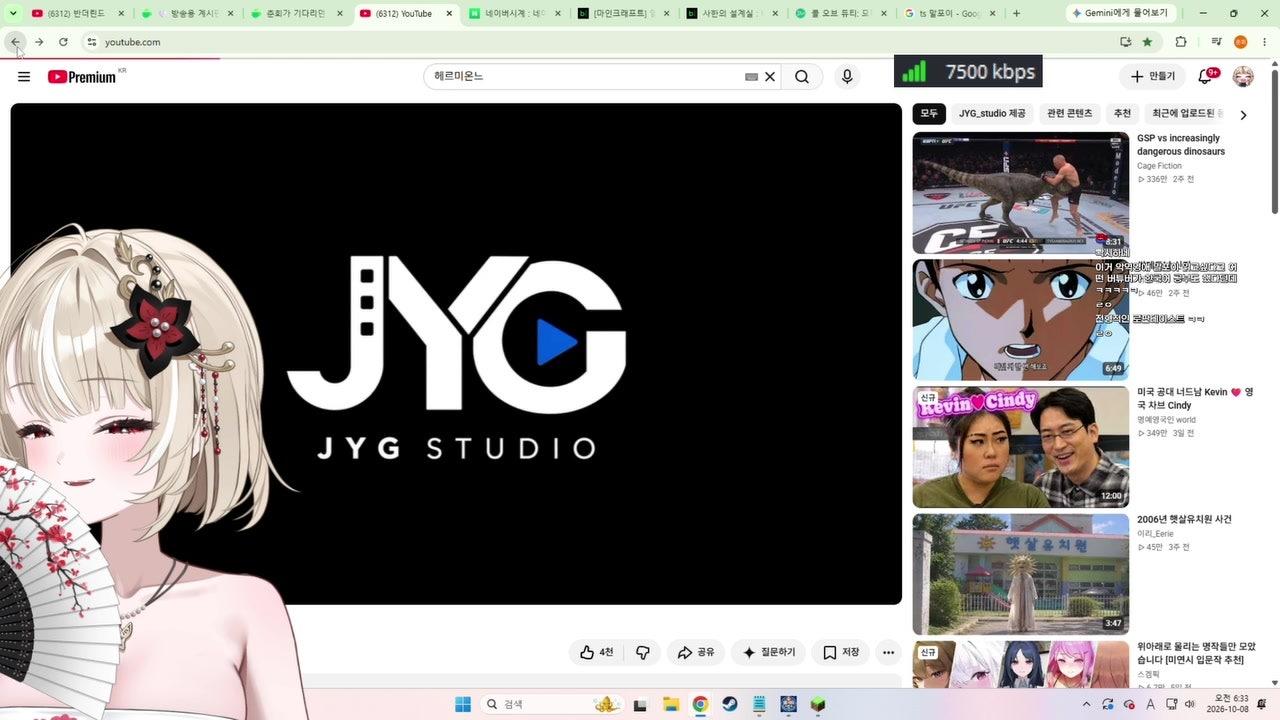The height and width of the screenshot is (720, 1280).
Task: Start voice search with the microphone
Action: click(847, 77)
